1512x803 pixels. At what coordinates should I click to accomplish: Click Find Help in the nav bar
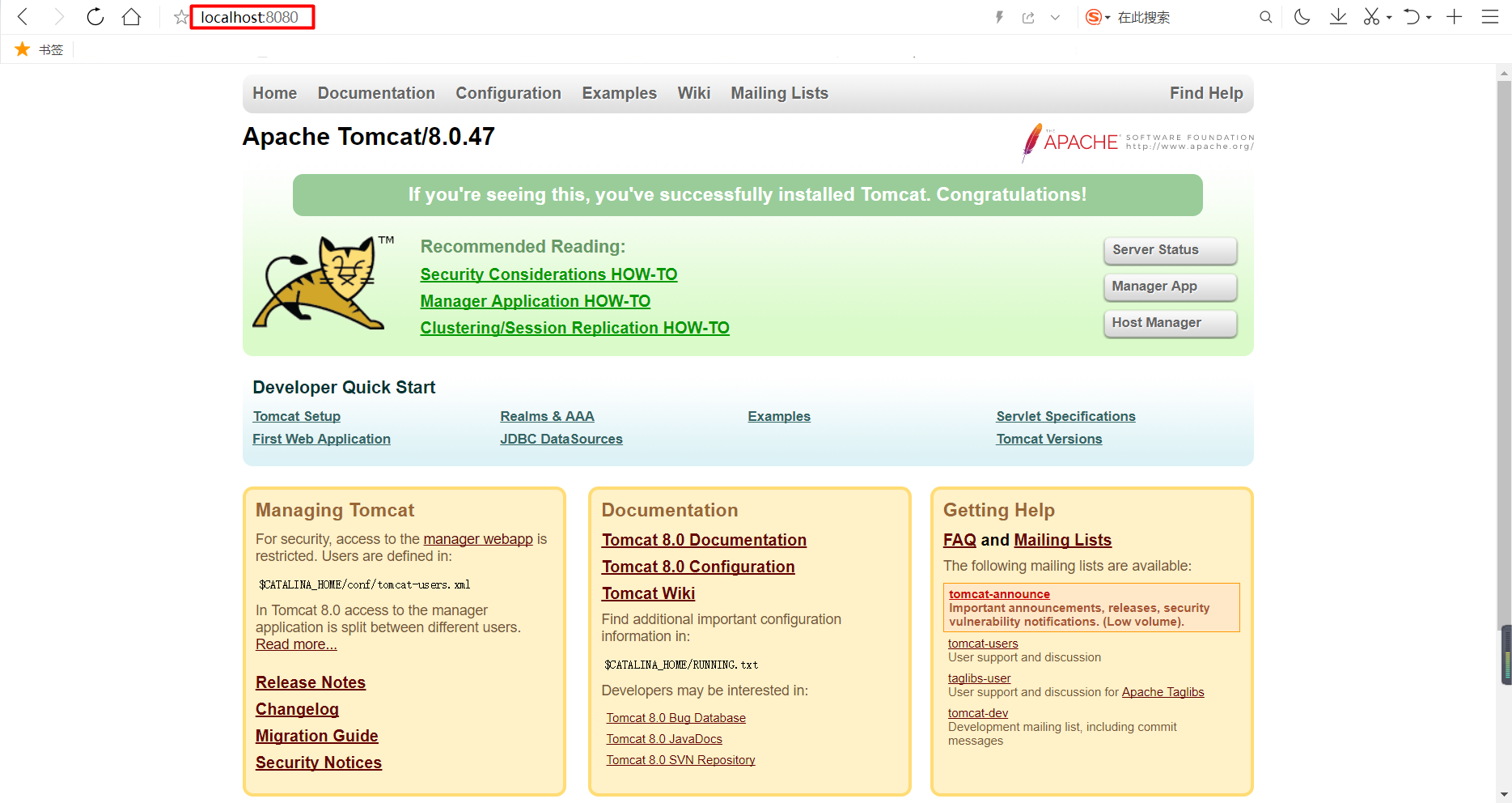pyautogui.click(x=1206, y=93)
